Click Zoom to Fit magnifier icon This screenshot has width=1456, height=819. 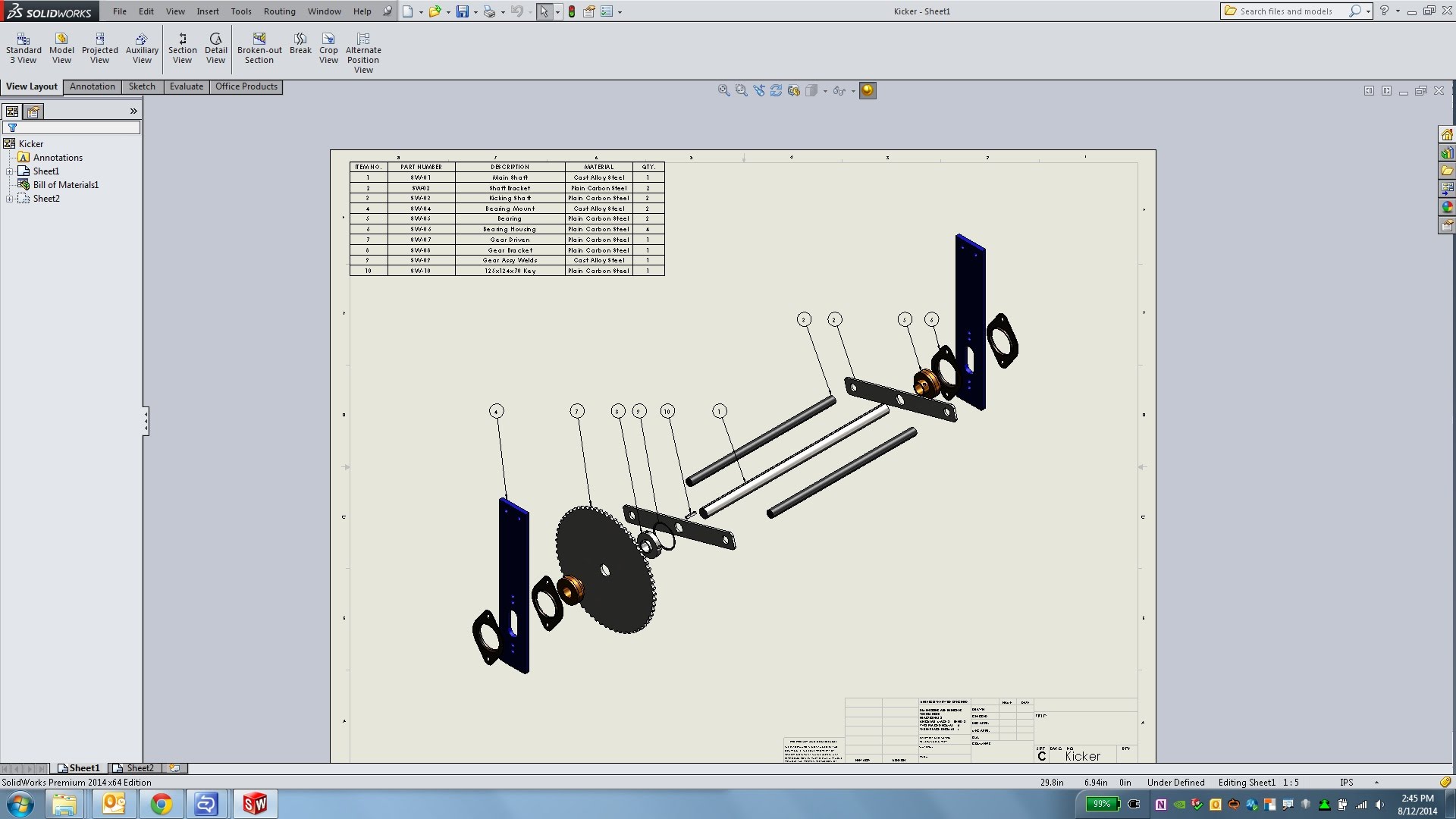(723, 90)
